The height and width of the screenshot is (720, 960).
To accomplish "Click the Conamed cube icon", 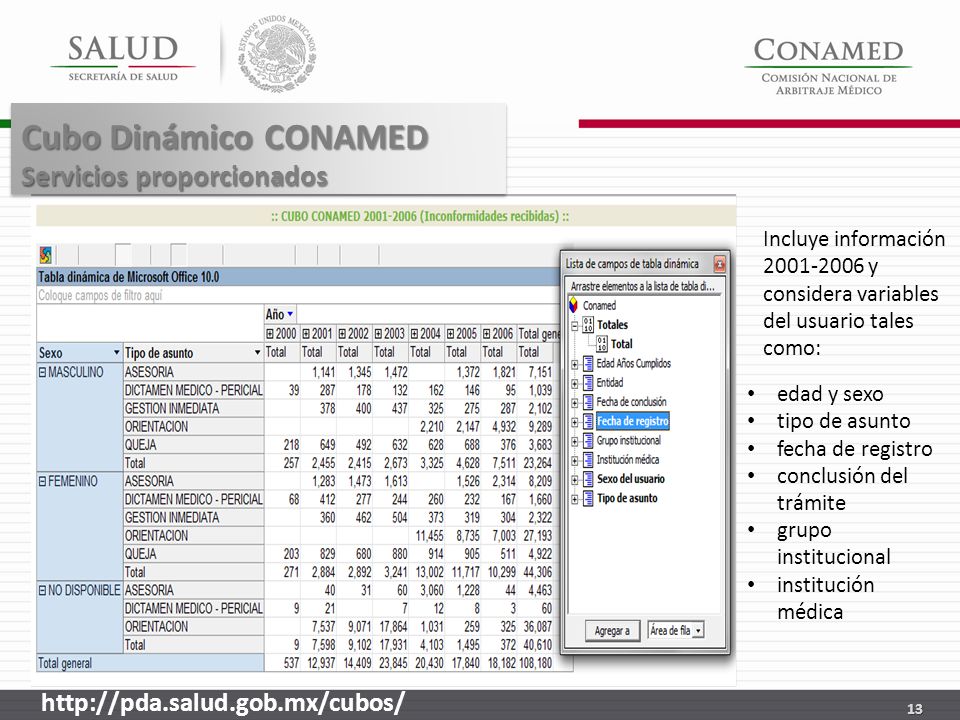I will click(x=574, y=305).
